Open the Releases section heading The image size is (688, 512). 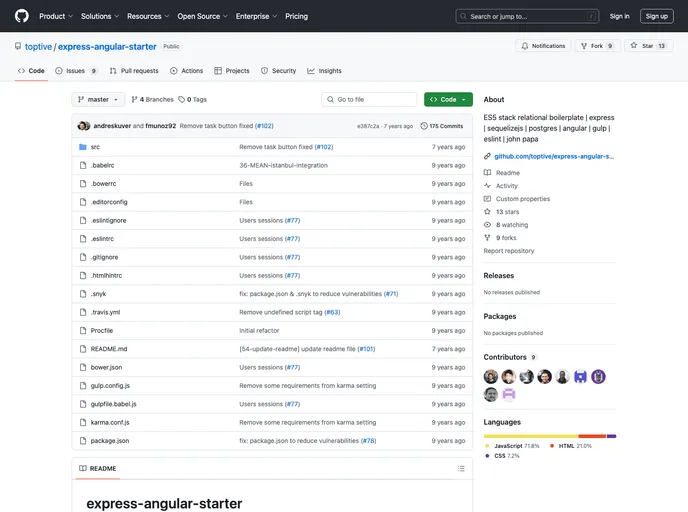pyautogui.click(x=498, y=276)
